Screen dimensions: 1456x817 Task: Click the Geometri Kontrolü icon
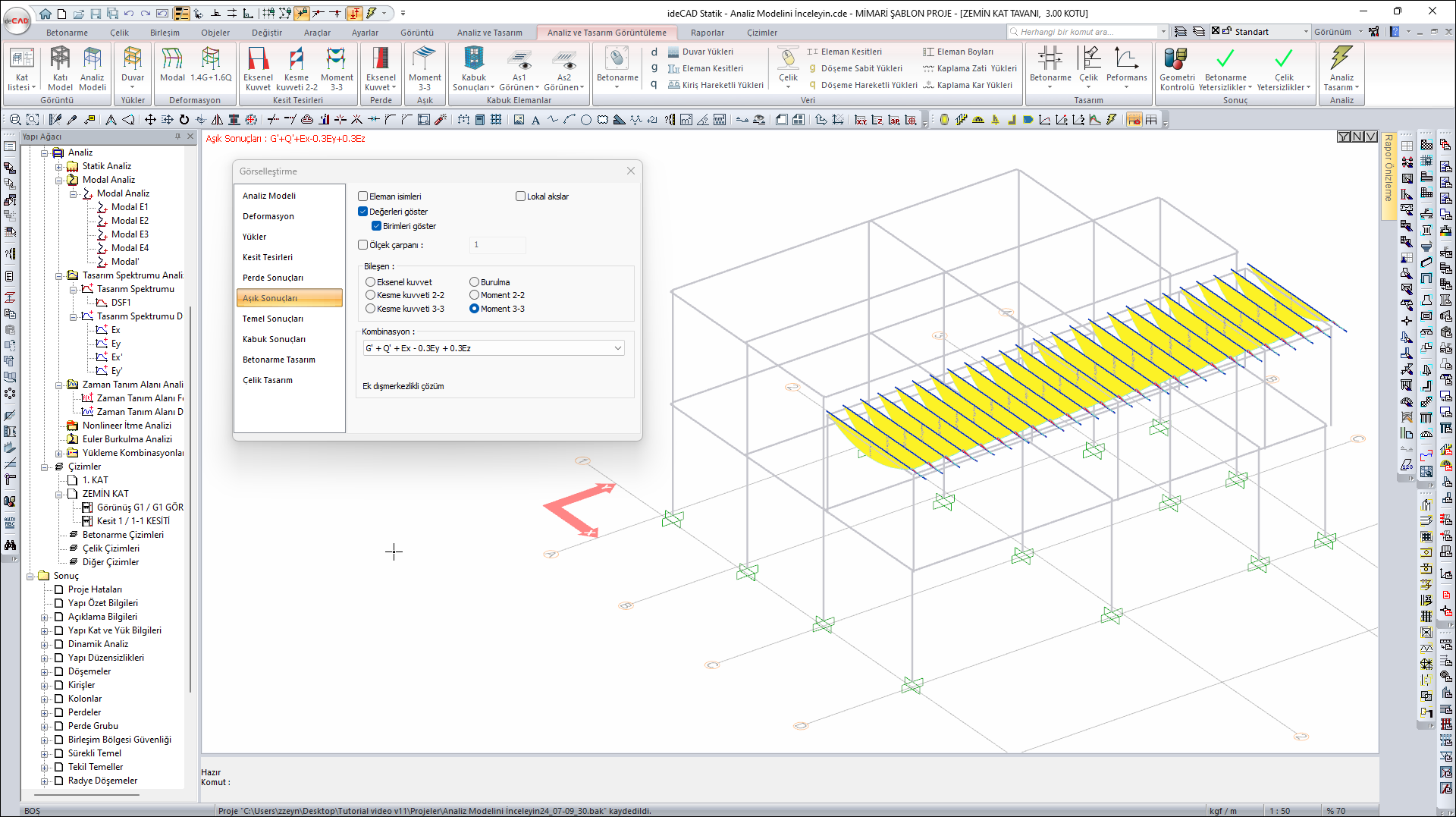pyautogui.click(x=1176, y=67)
